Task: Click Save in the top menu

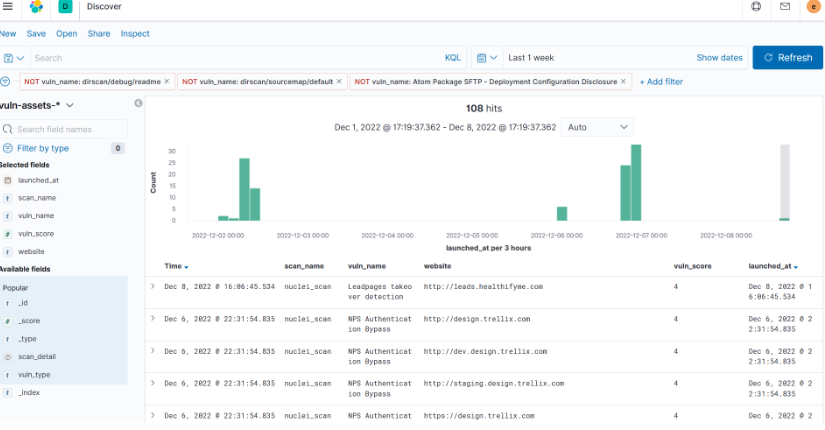Action: (36, 34)
